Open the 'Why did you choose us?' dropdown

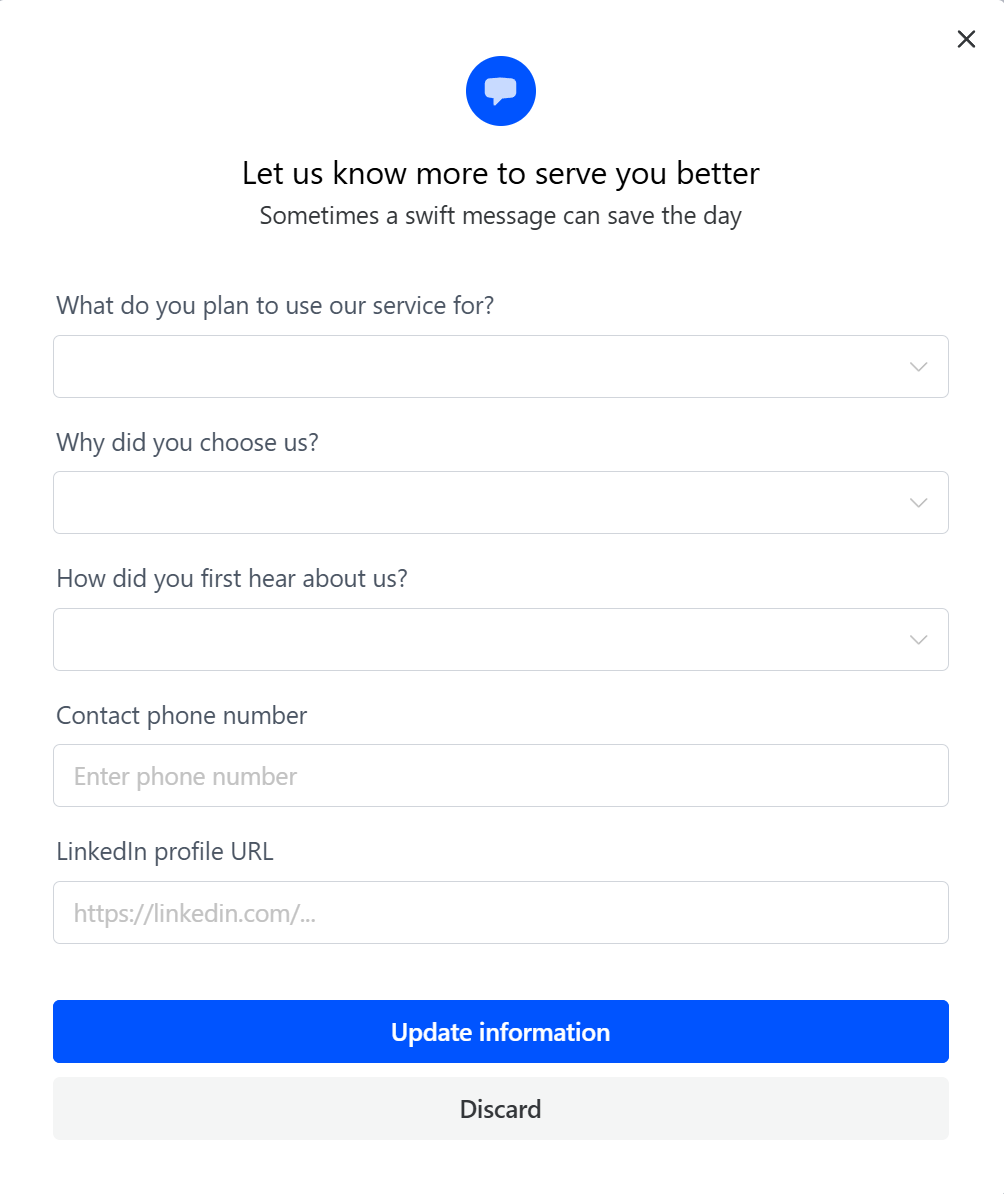(x=480, y=503)
